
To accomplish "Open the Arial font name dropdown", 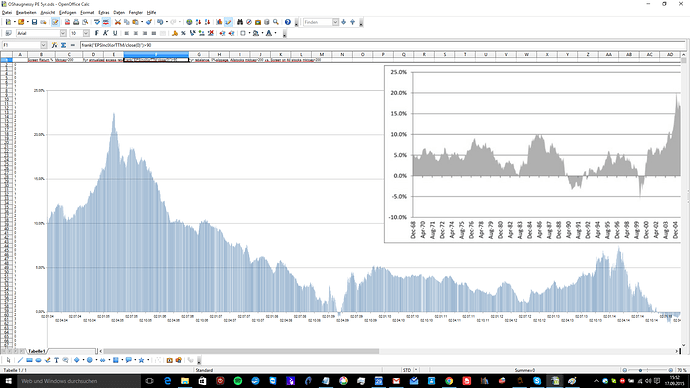I will pos(63,33).
